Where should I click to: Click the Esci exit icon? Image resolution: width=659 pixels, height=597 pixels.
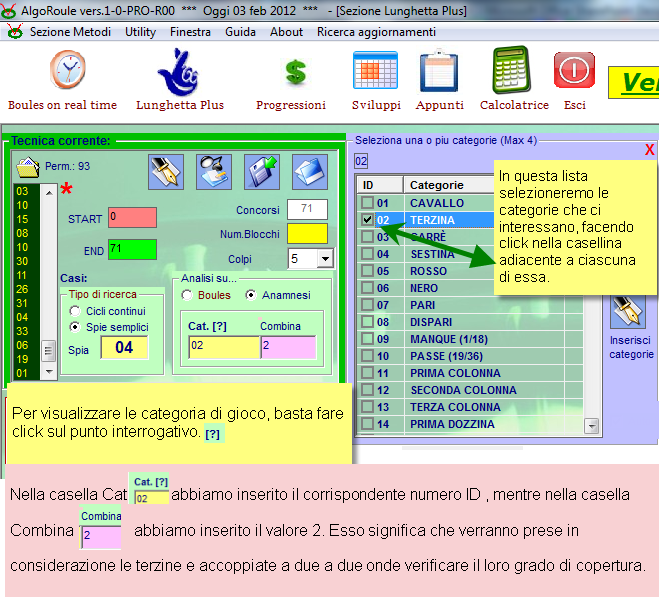pos(575,72)
